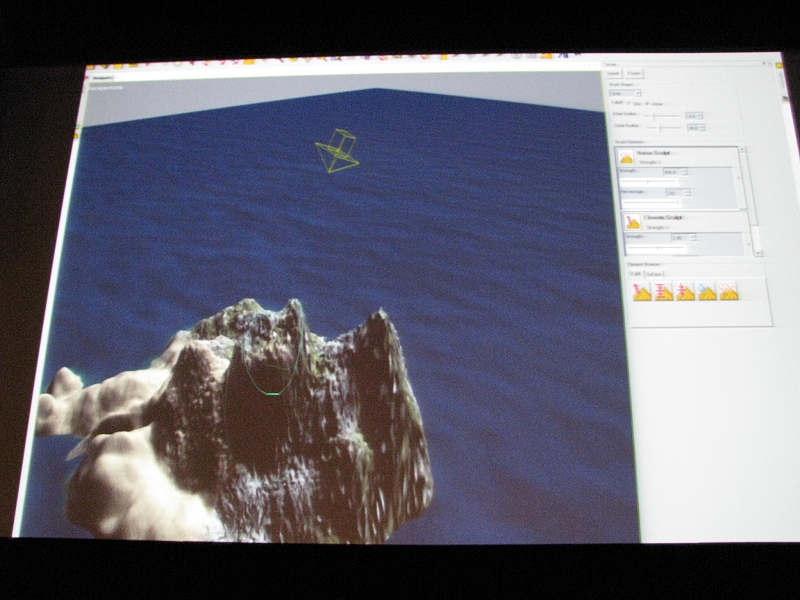Screen dimensions: 800x600
Task: Click Noise Sculpt Strength value spinner
Action: click(675, 172)
